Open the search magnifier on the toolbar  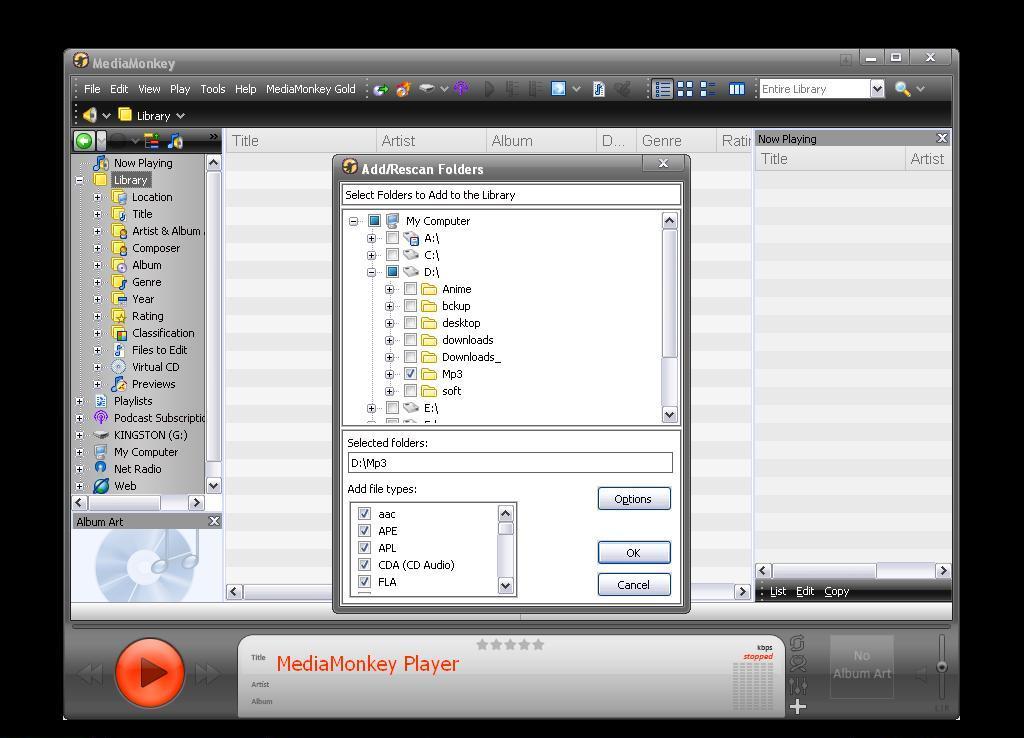coord(903,89)
